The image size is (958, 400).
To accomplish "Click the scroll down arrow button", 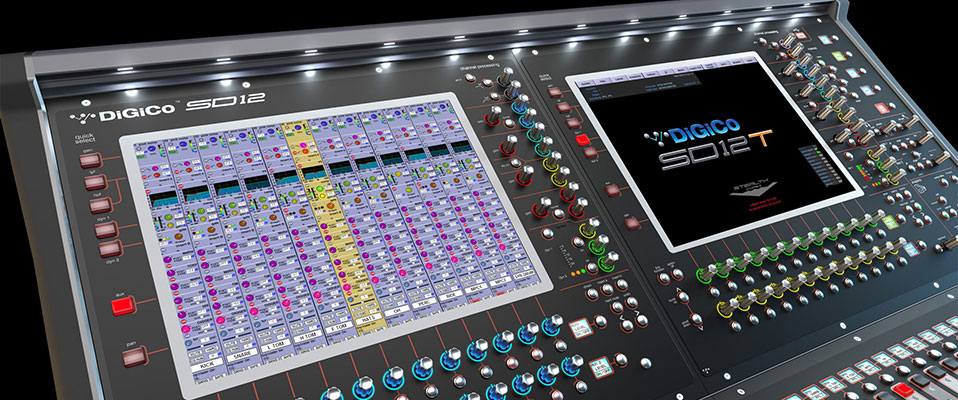I will (697, 319).
